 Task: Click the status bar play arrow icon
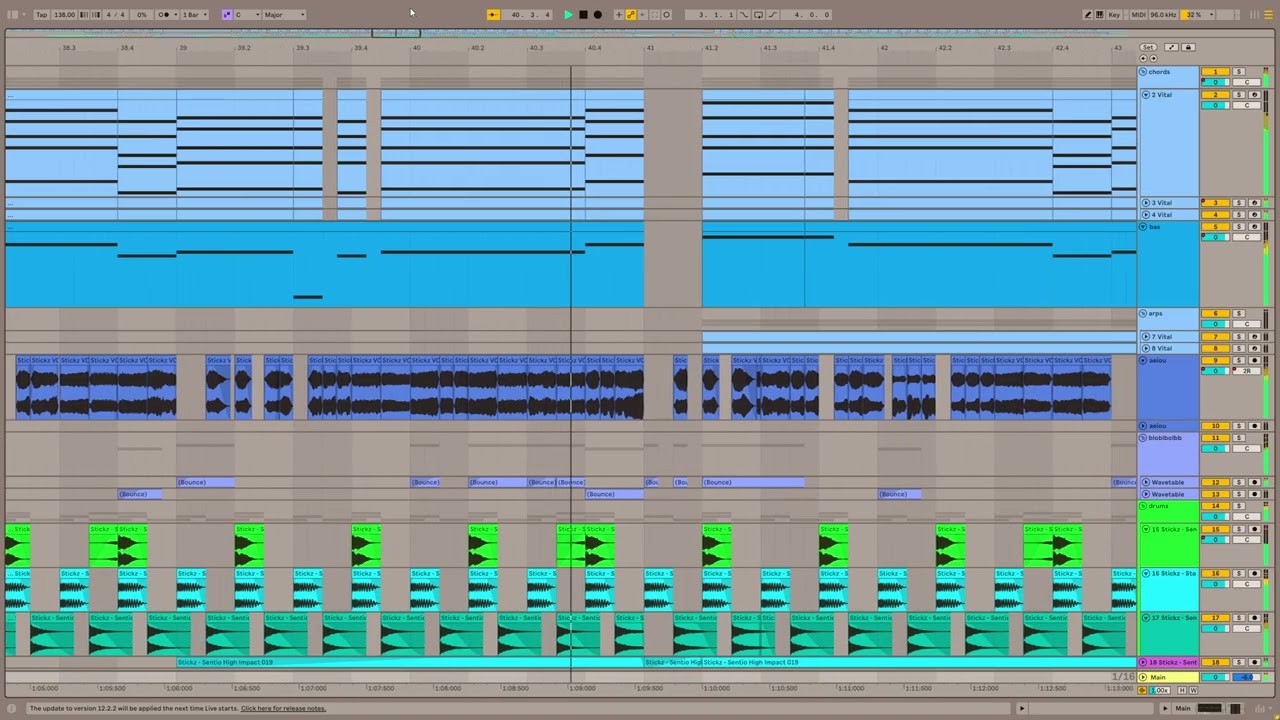click(x=1022, y=708)
